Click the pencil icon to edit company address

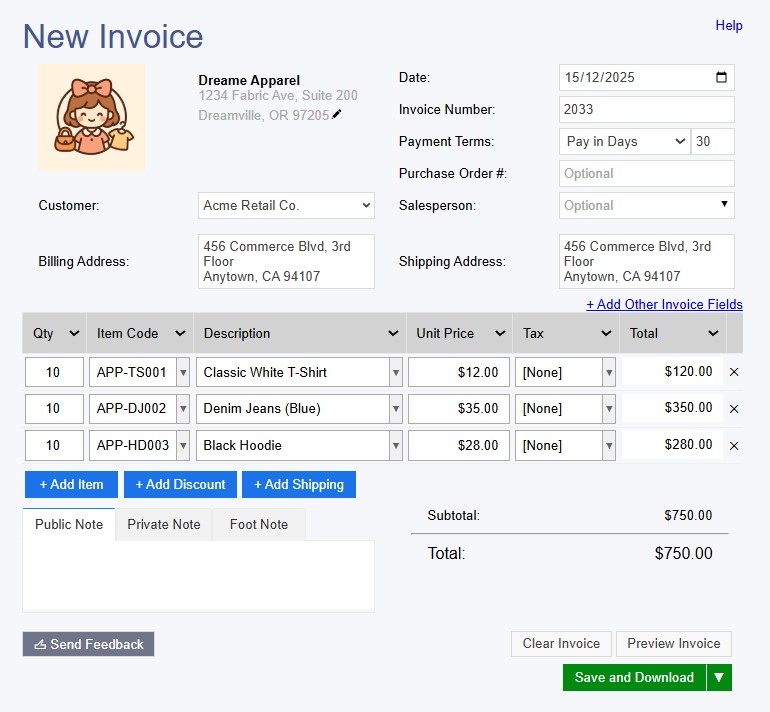point(336,114)
